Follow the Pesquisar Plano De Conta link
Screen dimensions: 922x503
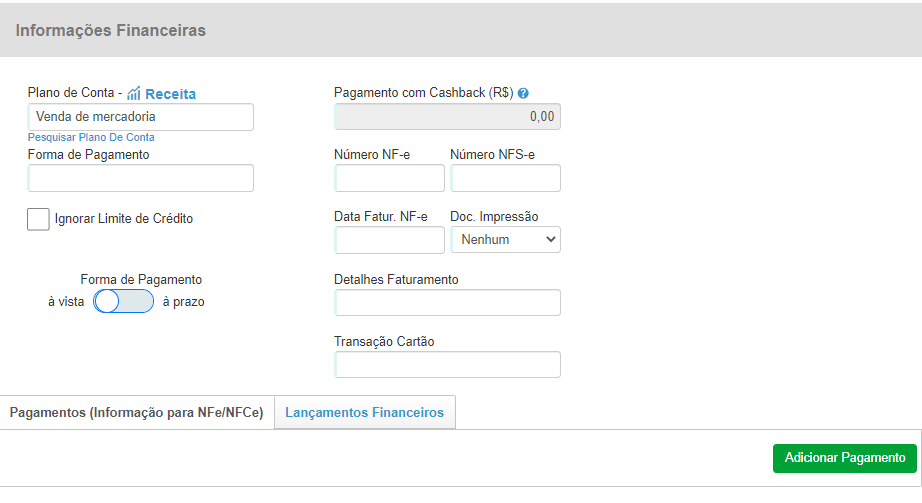pyautogui.click(x=91, y=137)
